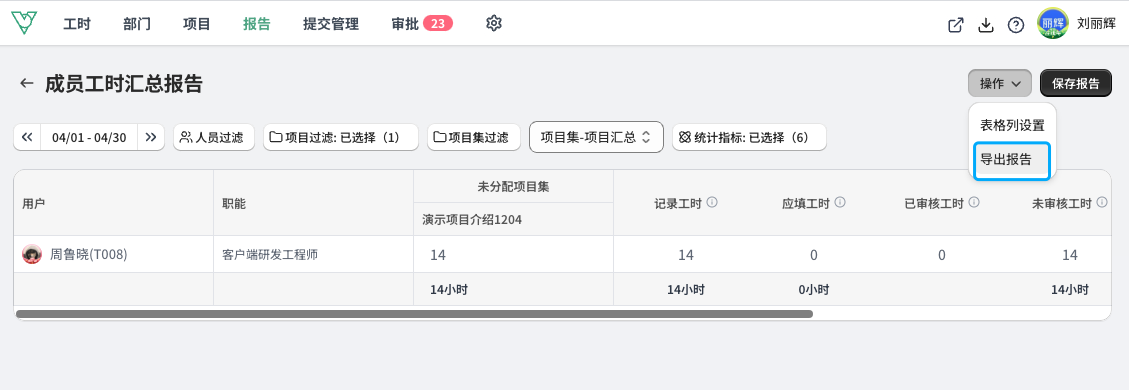Open the 操作 dropdown button

(1000, 83)
